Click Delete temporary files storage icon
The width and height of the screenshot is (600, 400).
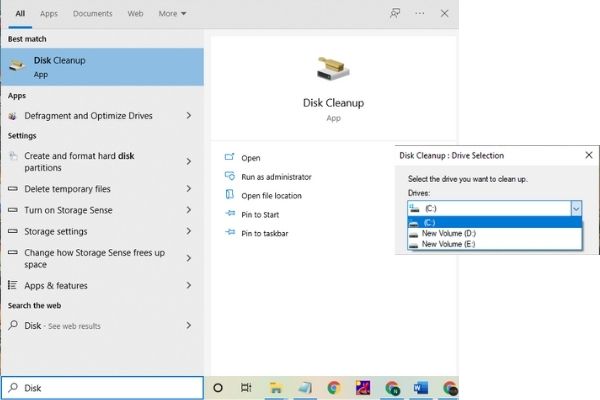point(13,188)
